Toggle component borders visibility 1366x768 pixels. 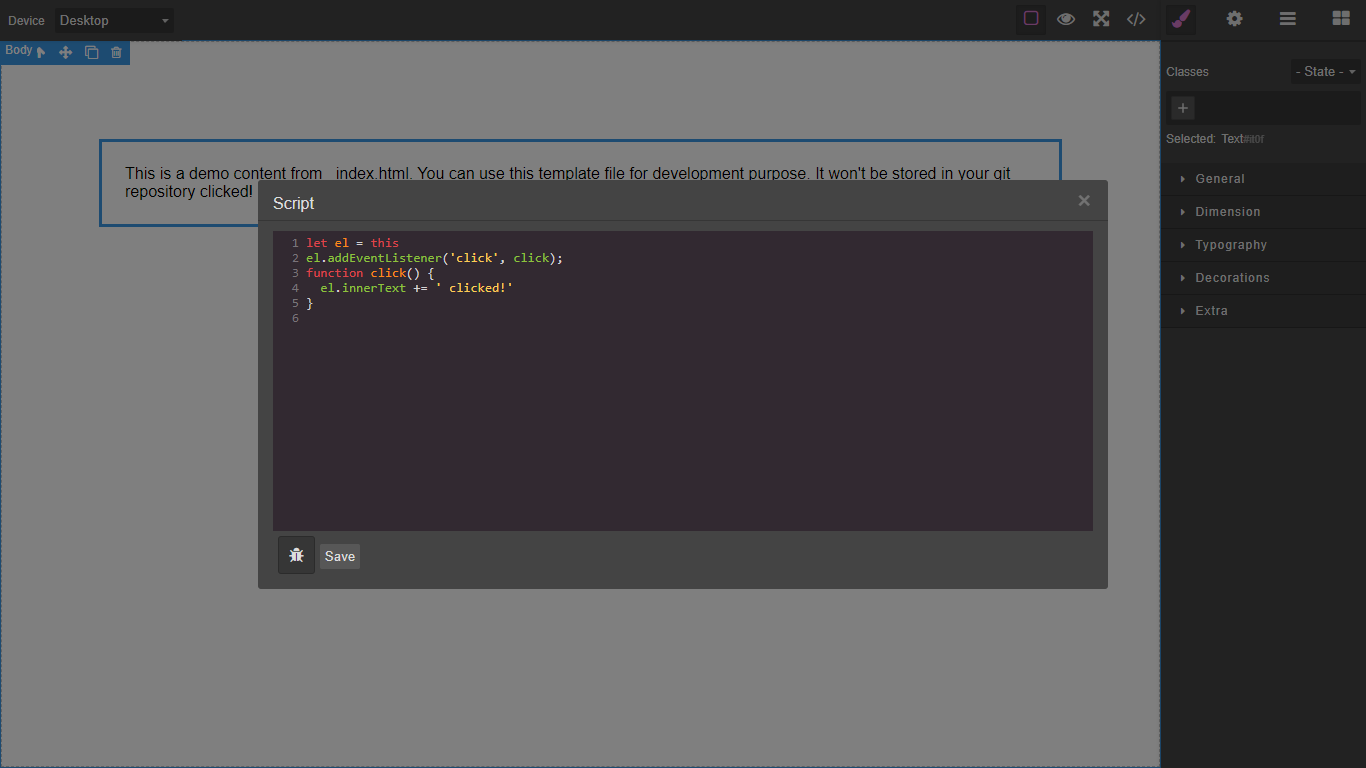(1030, 19)
